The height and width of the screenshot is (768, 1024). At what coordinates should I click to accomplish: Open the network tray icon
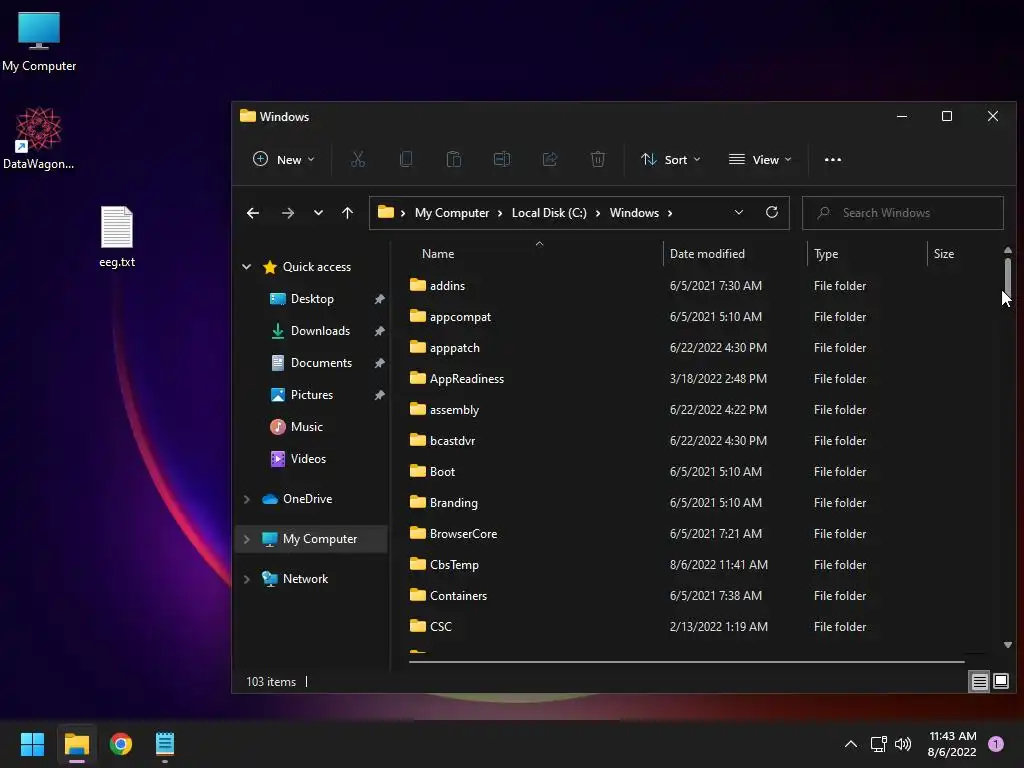878,744
